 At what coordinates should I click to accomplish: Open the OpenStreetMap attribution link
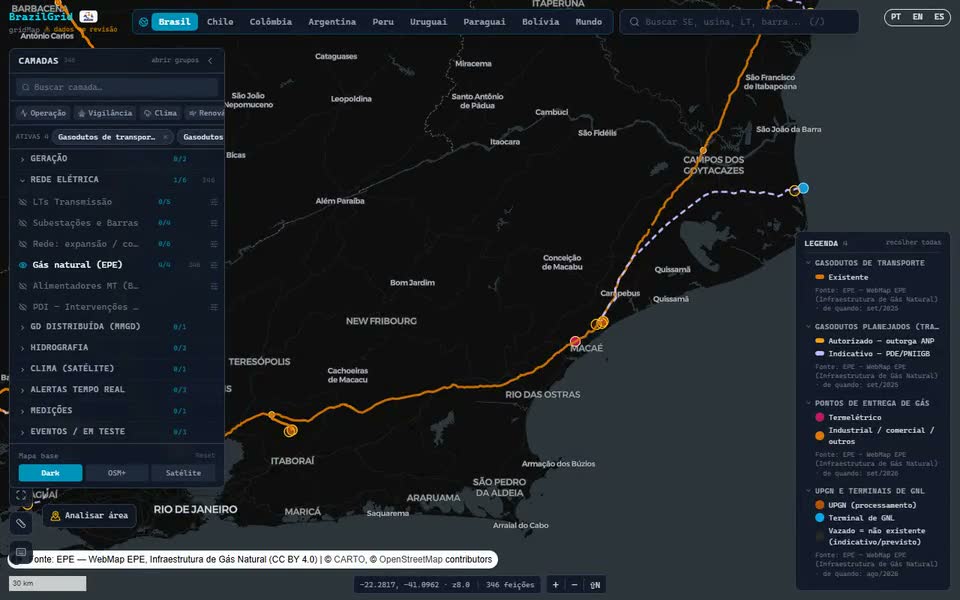(410, 560)
